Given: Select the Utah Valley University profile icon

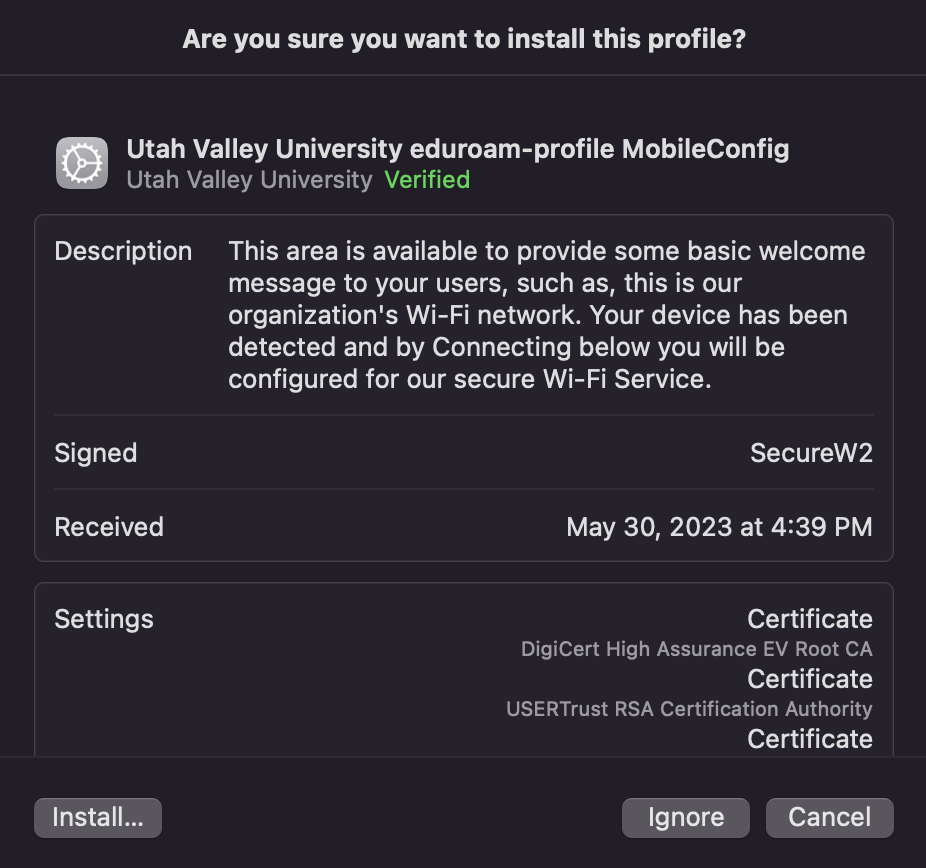Looking at the screenshot, I should pyautogui.click(x=81, y=161).
